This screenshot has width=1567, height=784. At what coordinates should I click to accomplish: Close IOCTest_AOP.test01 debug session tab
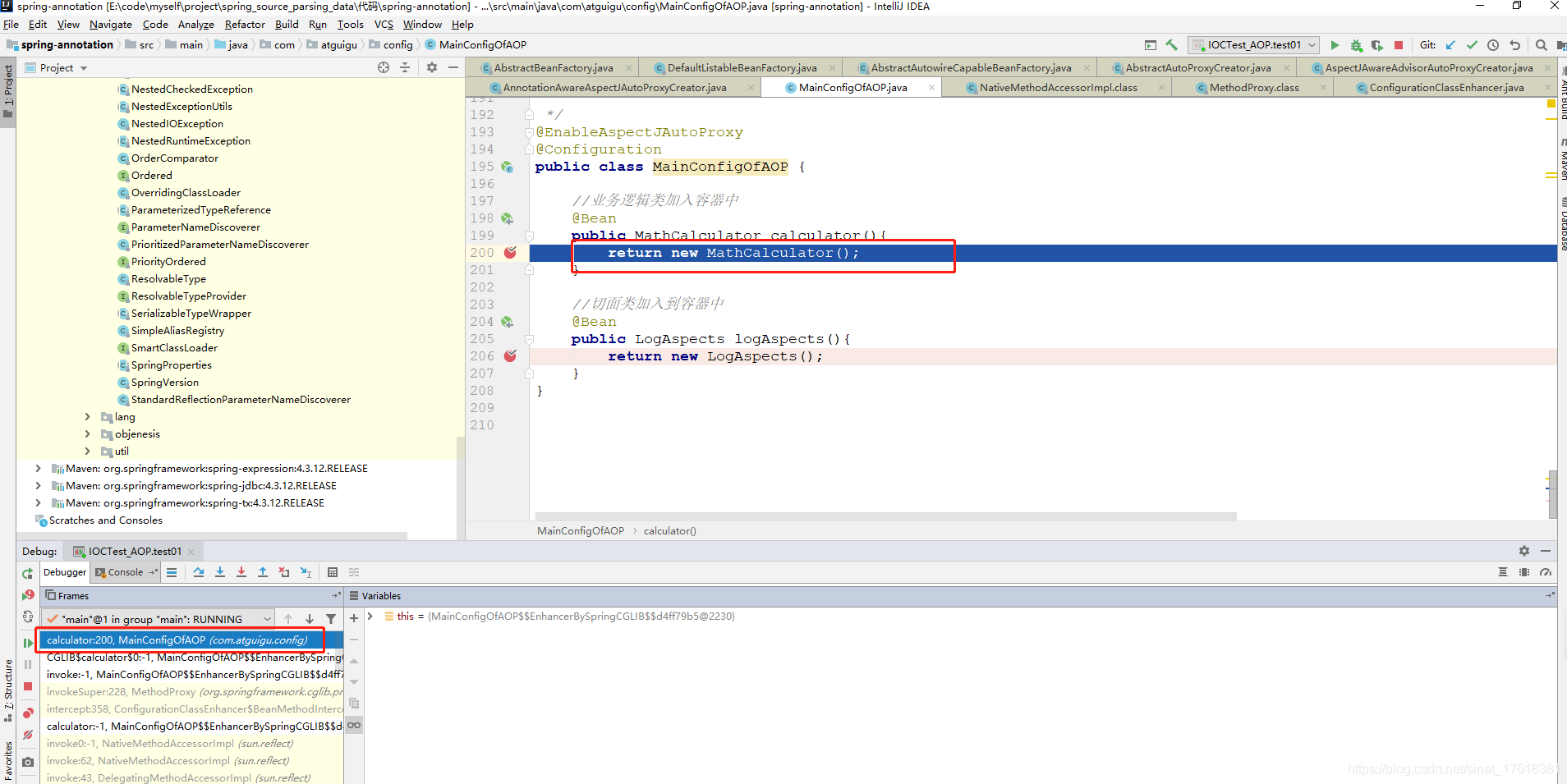pyautogui.click(x=191, y=552)
